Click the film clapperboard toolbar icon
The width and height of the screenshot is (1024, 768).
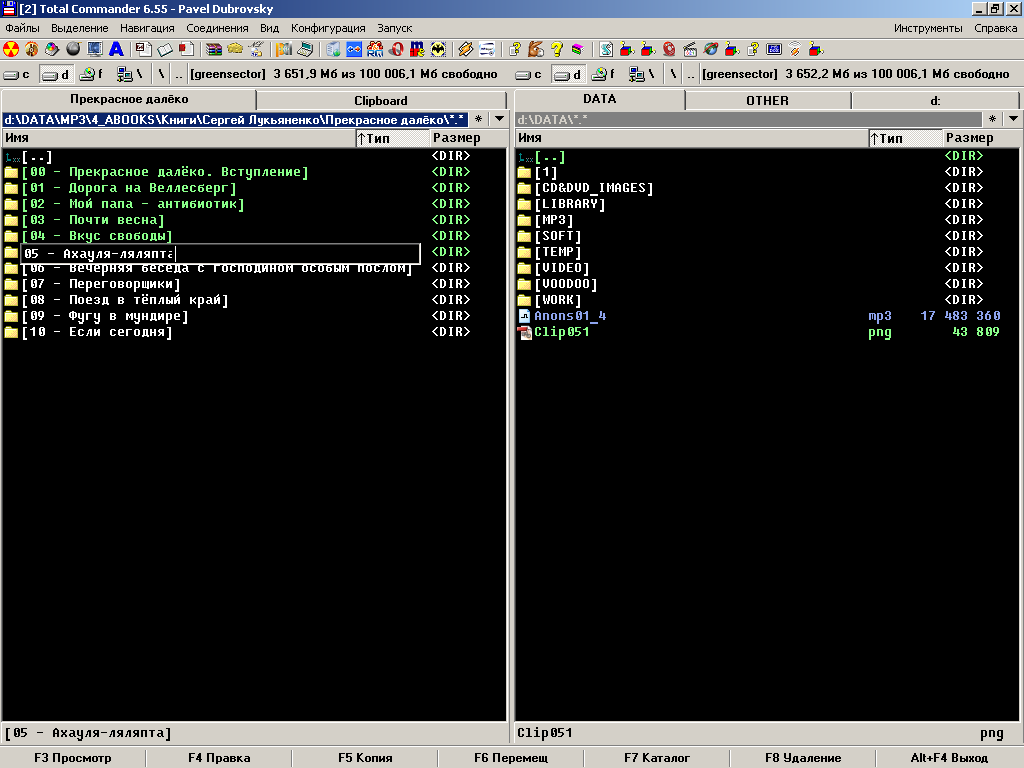pyautogui.click(x=690, y=49)
